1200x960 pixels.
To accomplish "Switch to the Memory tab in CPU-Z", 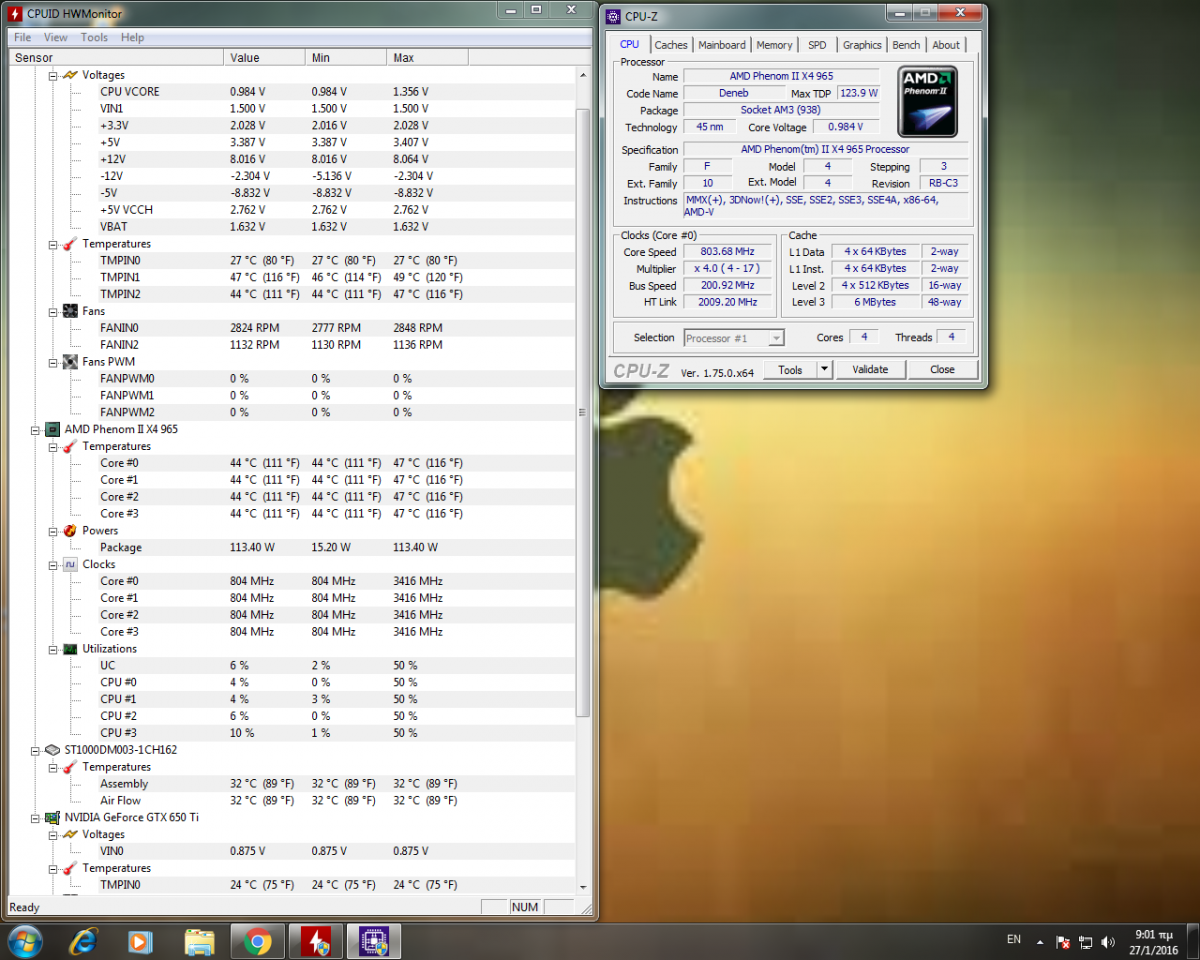I will click(x=774, y=45).
